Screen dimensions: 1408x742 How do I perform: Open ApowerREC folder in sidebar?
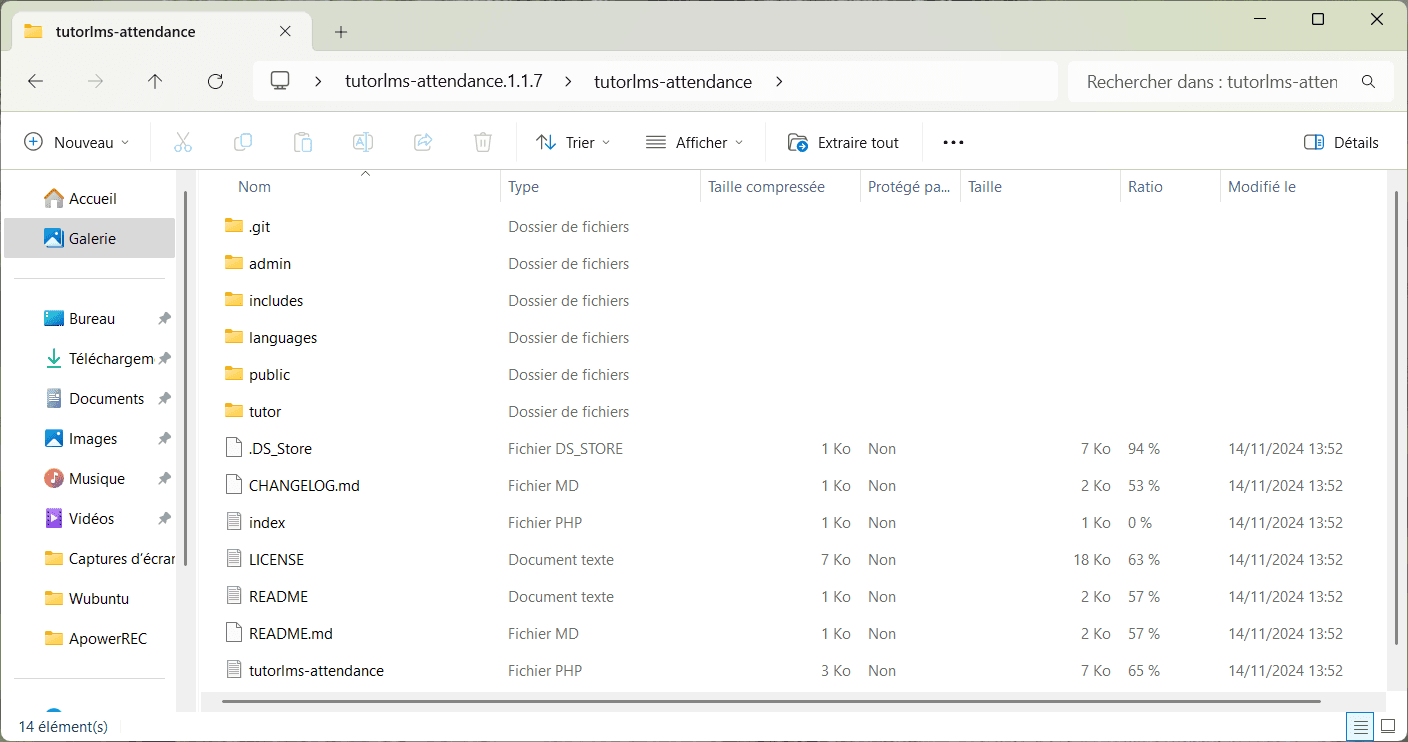coord(90,639)
